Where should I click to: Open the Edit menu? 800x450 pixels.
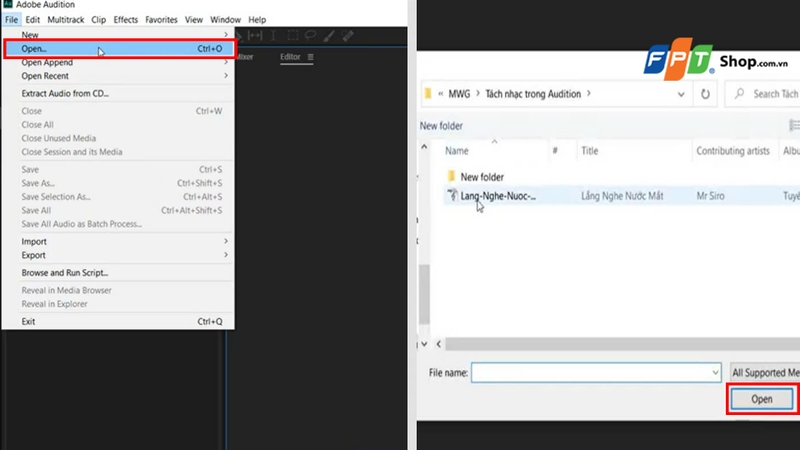33,20
